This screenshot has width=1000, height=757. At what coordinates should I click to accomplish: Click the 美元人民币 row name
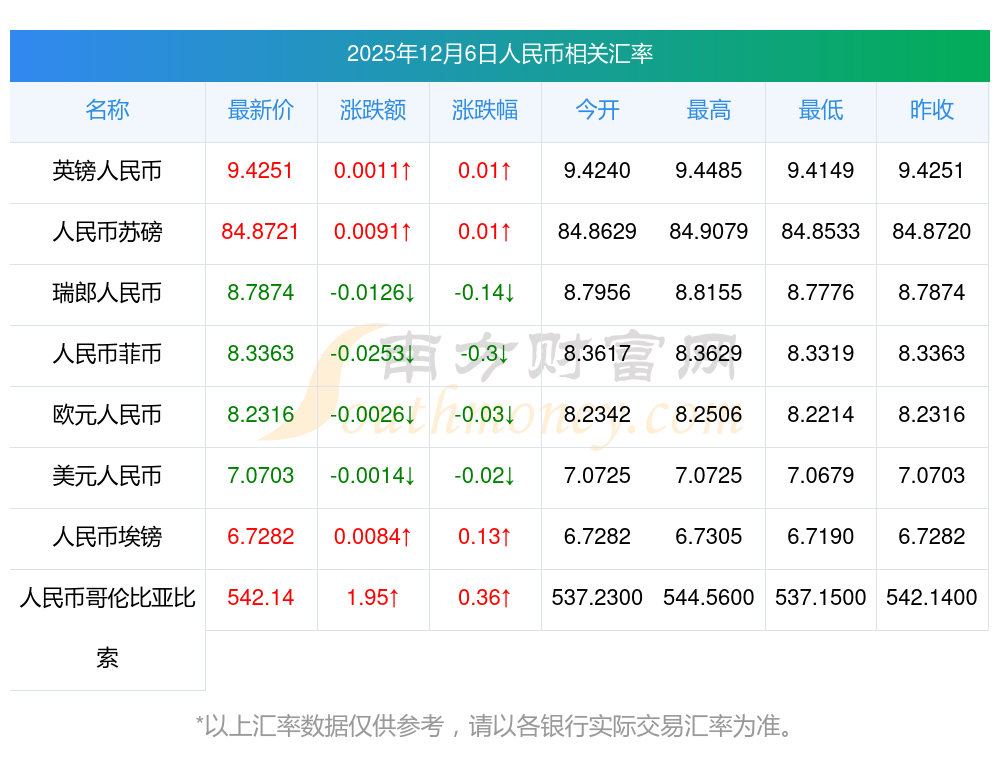[107, 476]
